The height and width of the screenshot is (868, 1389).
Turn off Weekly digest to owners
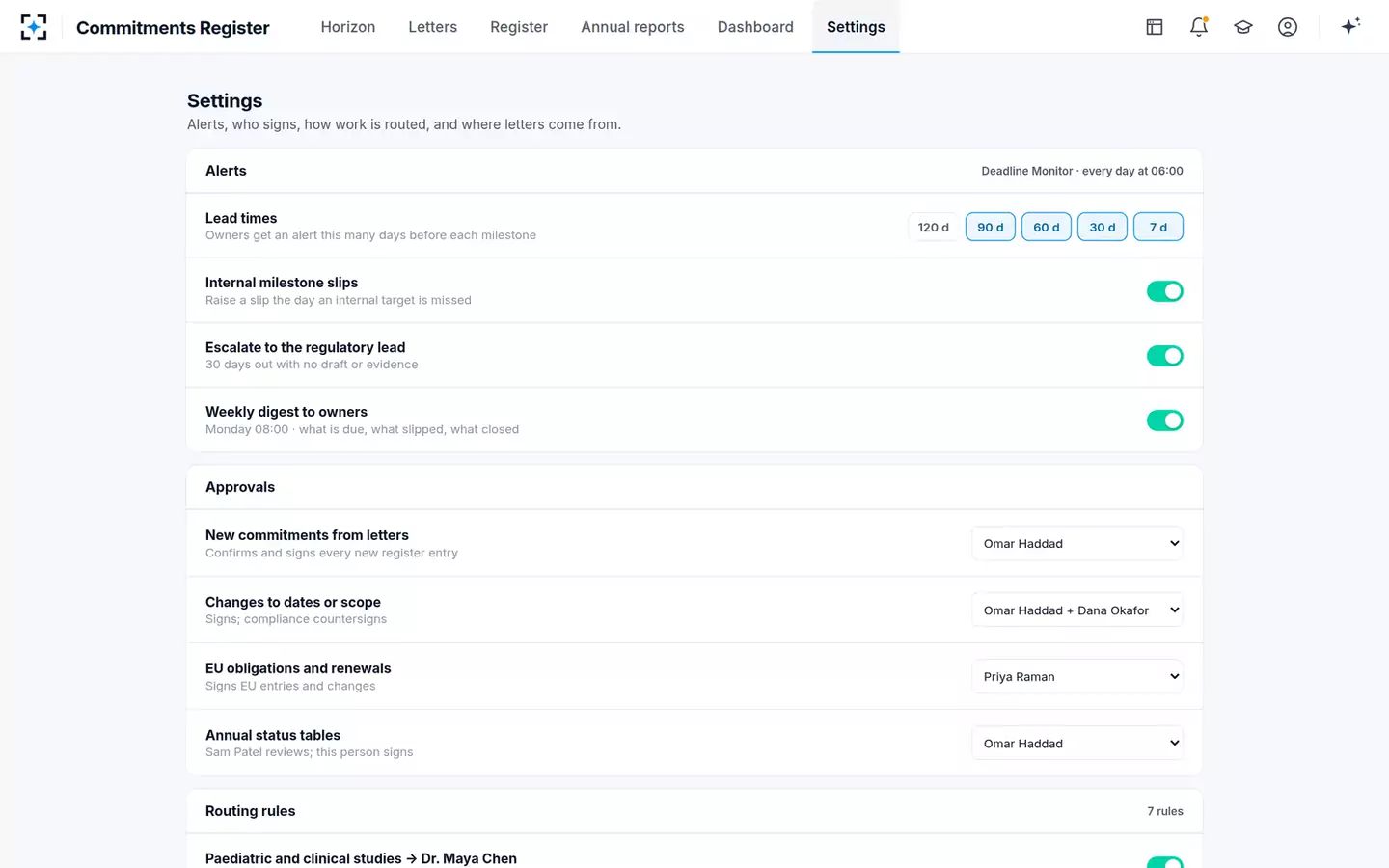pos(1165,420)
